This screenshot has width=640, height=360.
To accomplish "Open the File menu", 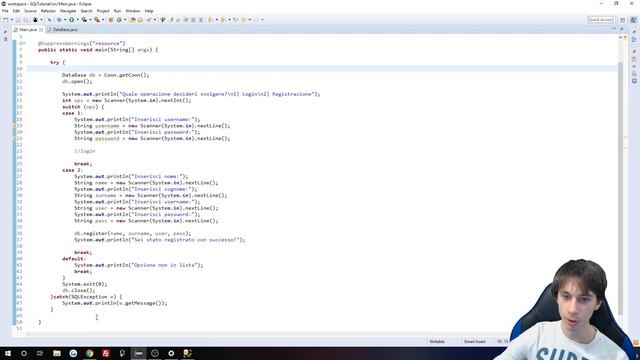I will [5, 11].
